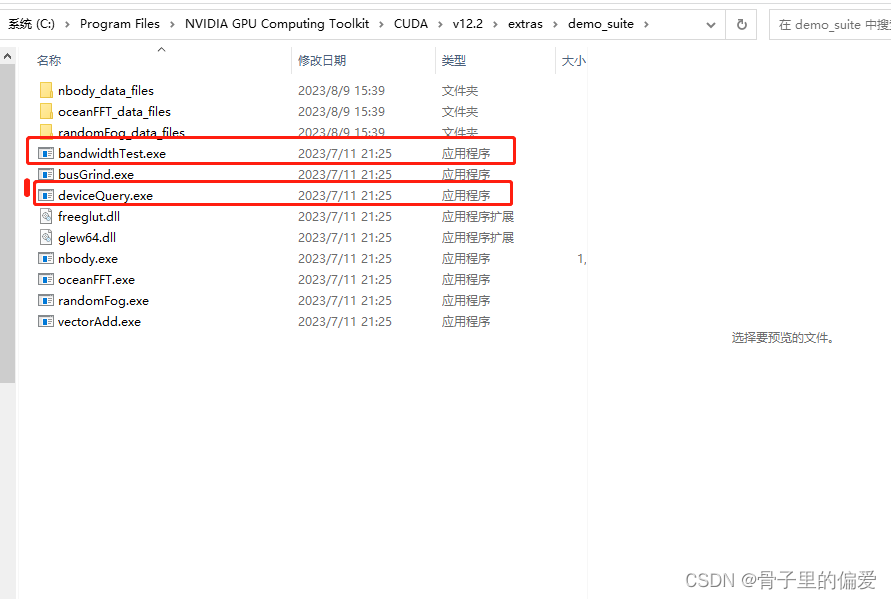Go to NVIDIA GPU Computing Toolkit breadcrumb

[277, 24]
